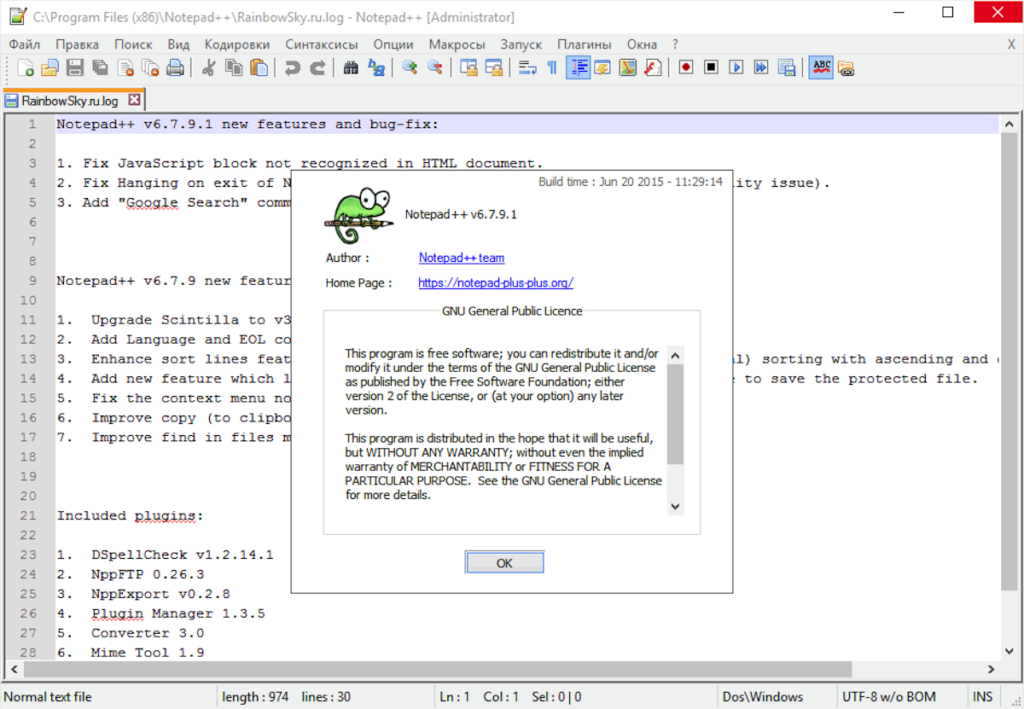Start macro recording with the red dot
The height and width of the screenshot is (709, 1024).
click(686, 68)
